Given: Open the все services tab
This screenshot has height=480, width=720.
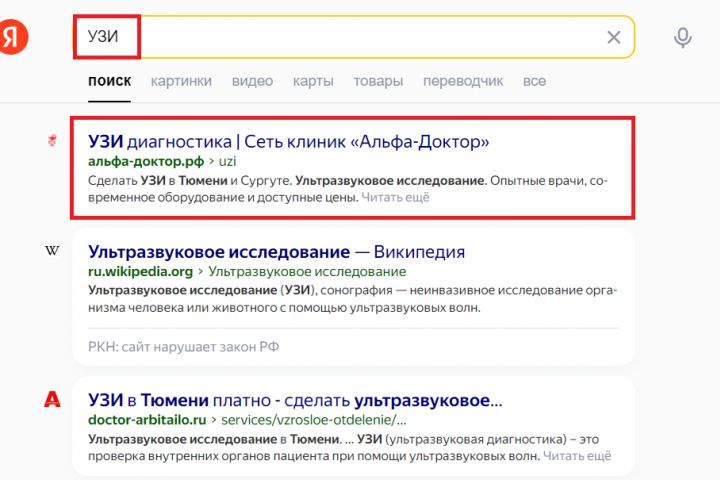Looking at the screenshot, I should (534, 81).
